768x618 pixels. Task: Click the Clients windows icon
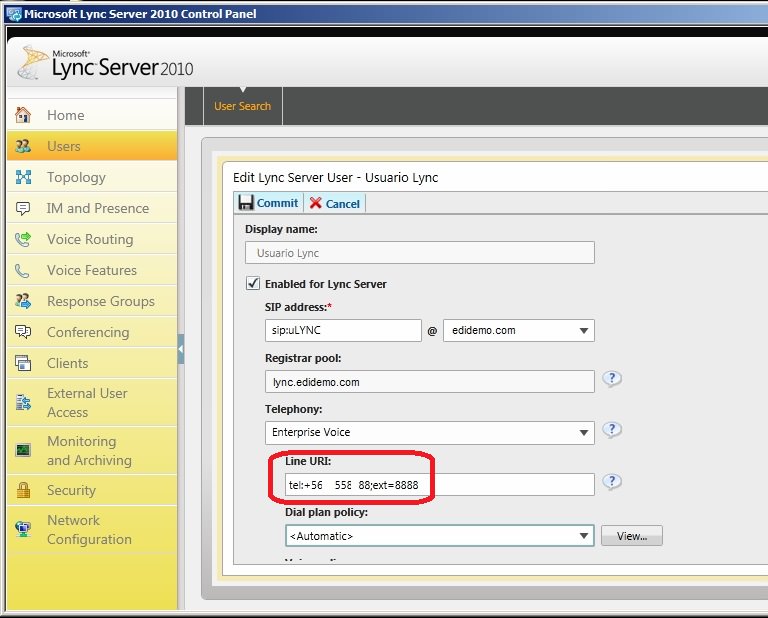(x=23, y=363)
